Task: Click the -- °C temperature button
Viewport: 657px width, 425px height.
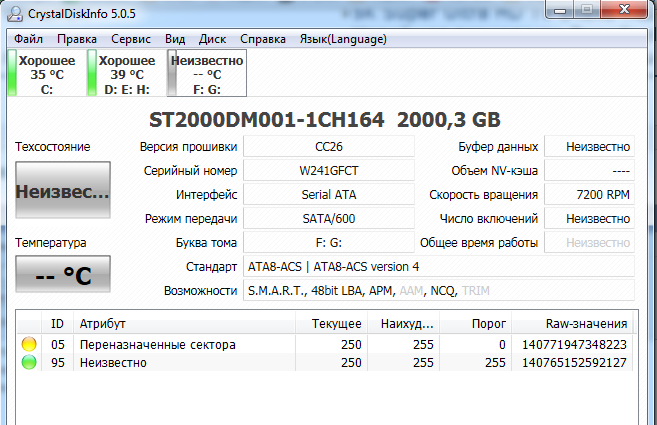Action: 63,274
